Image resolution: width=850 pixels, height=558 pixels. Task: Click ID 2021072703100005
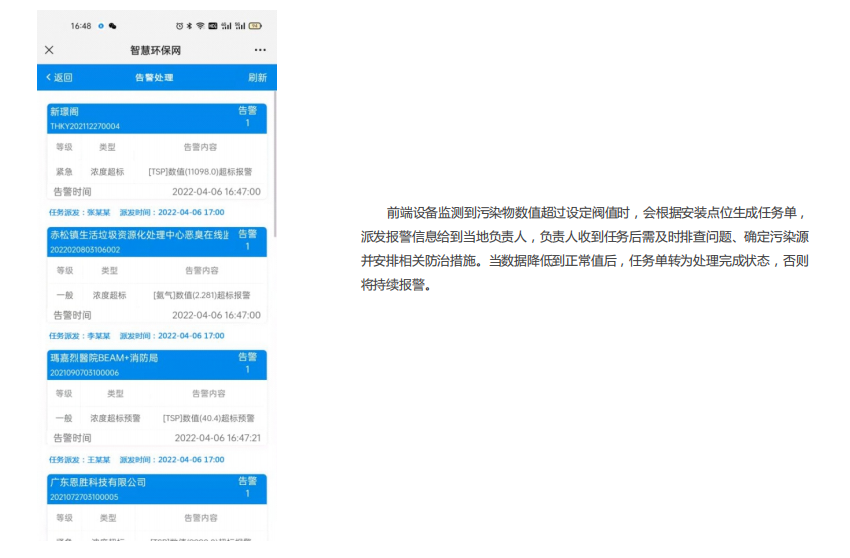point(84,497)
